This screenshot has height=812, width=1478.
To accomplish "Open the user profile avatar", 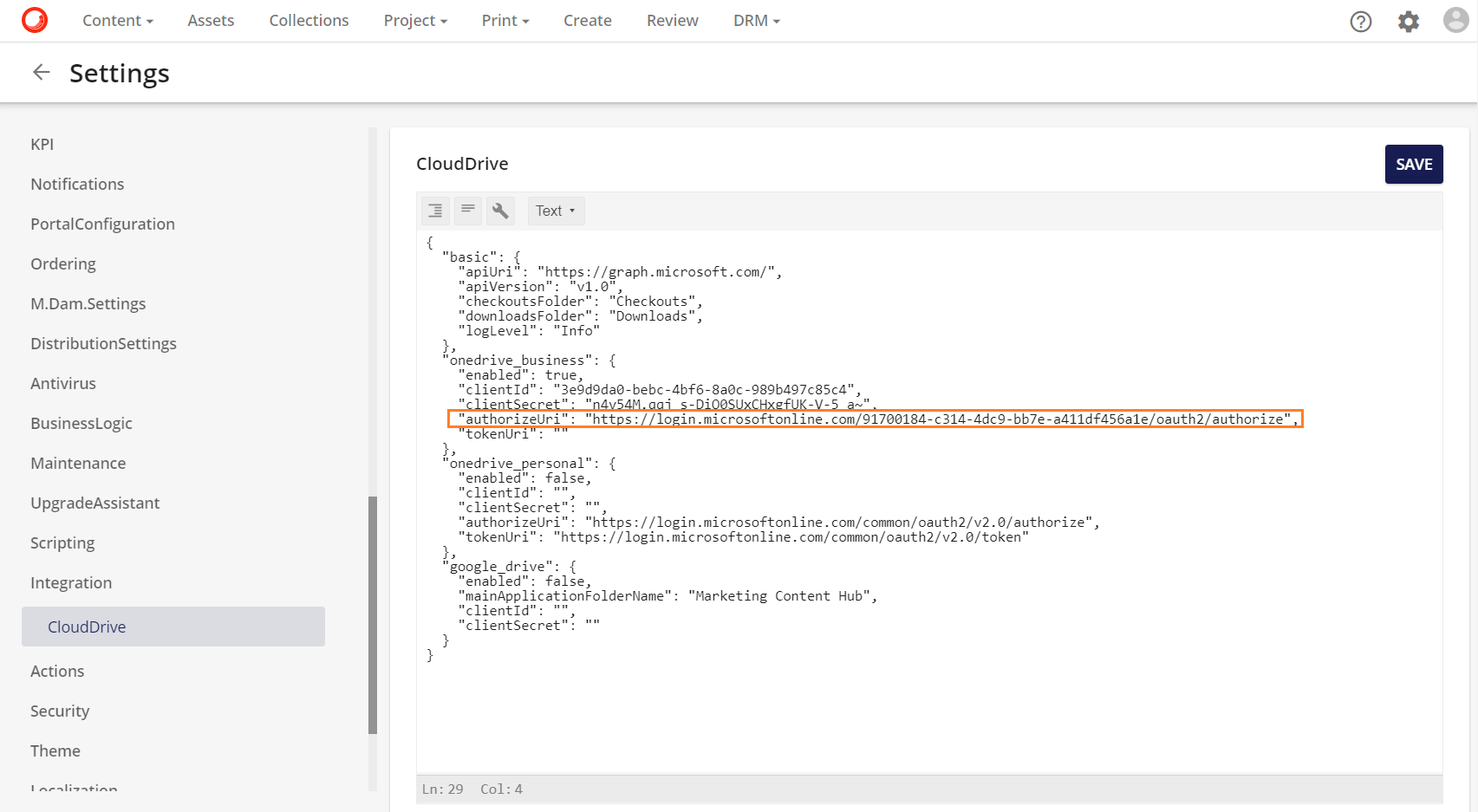I will click(x=1456, y=20).
